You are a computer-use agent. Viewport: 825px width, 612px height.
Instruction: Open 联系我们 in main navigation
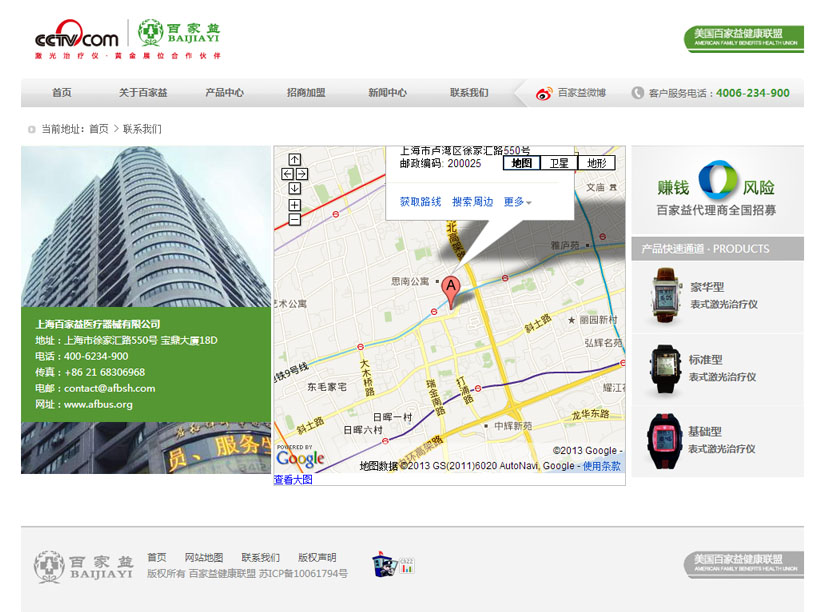tap(469, 93)
